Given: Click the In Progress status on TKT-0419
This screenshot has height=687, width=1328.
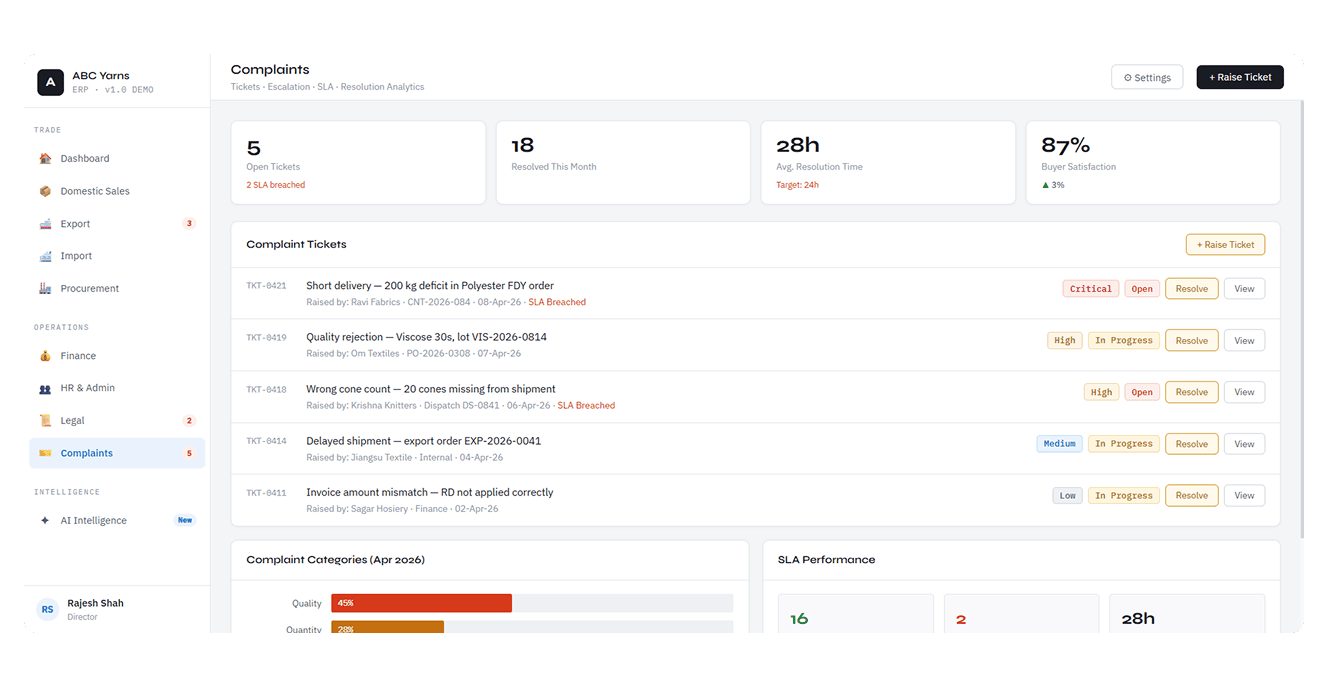Looking at the screenshot, I should click(x=1124, y=340).
